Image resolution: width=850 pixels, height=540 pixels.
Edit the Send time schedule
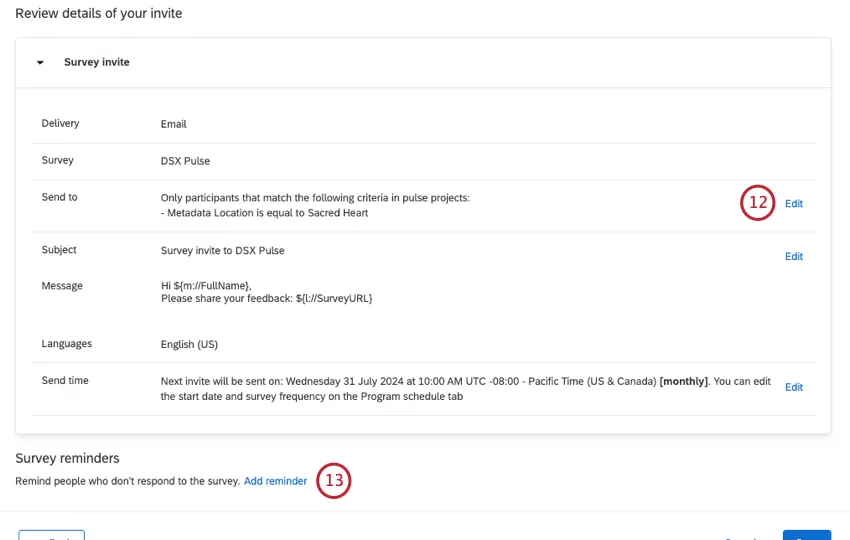click(793, 387)
